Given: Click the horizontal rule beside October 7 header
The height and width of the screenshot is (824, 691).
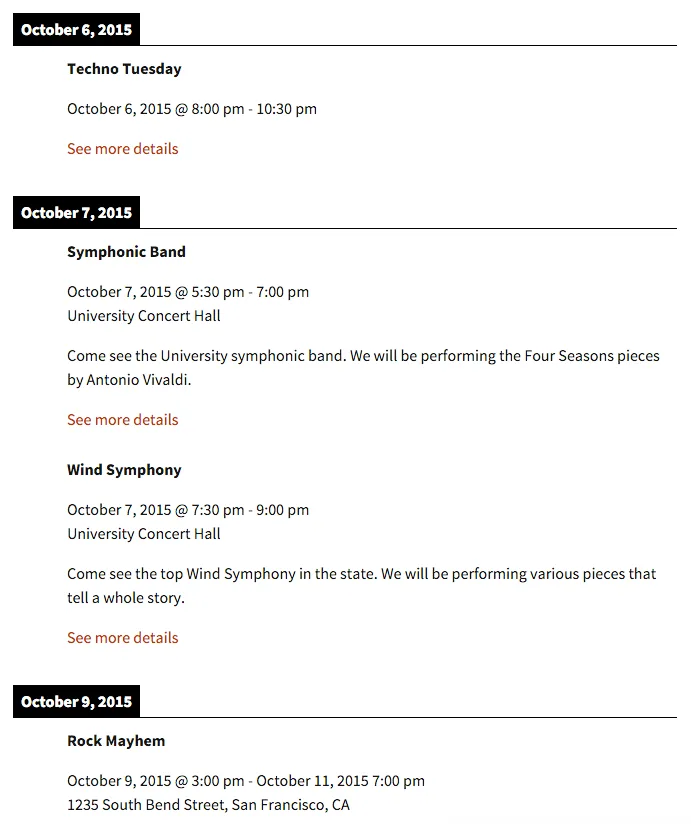Looking at the screenshot, I should (x=408, y=228).
